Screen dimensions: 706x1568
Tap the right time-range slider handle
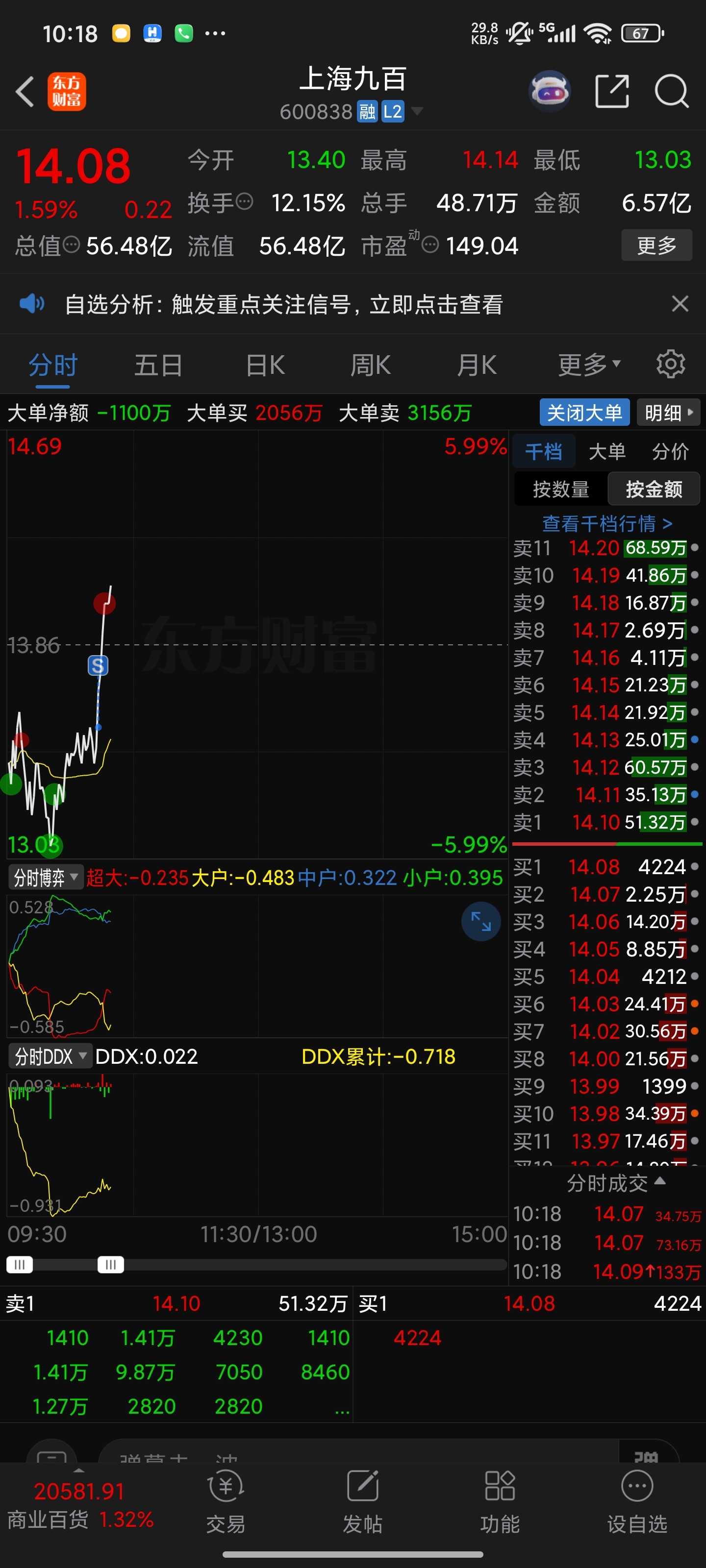tap(111, 1264)
